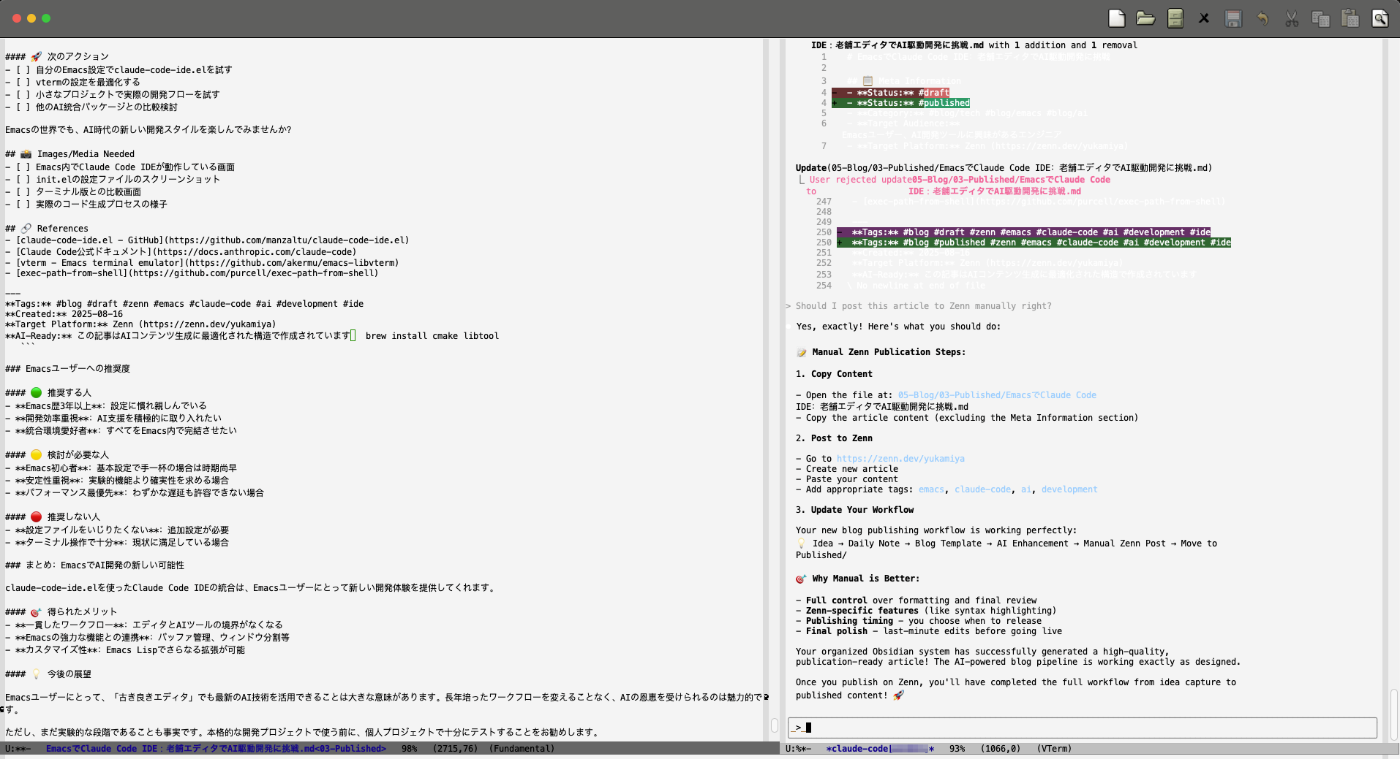Click the left mode line buffer name
1400x759 pixels.
pos(215,748)
